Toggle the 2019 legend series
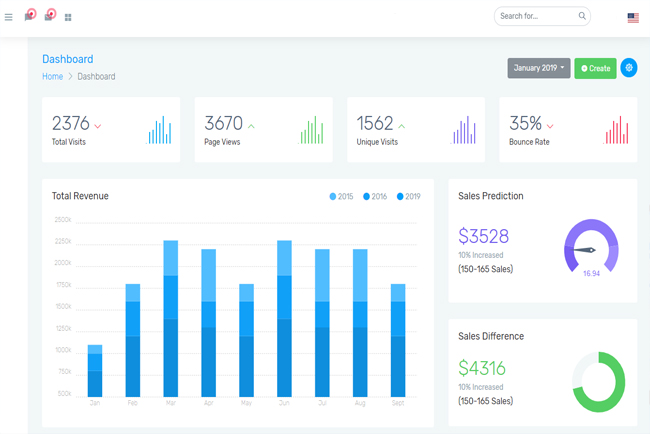Screen dimensions: 650x434 pos(408,197)
